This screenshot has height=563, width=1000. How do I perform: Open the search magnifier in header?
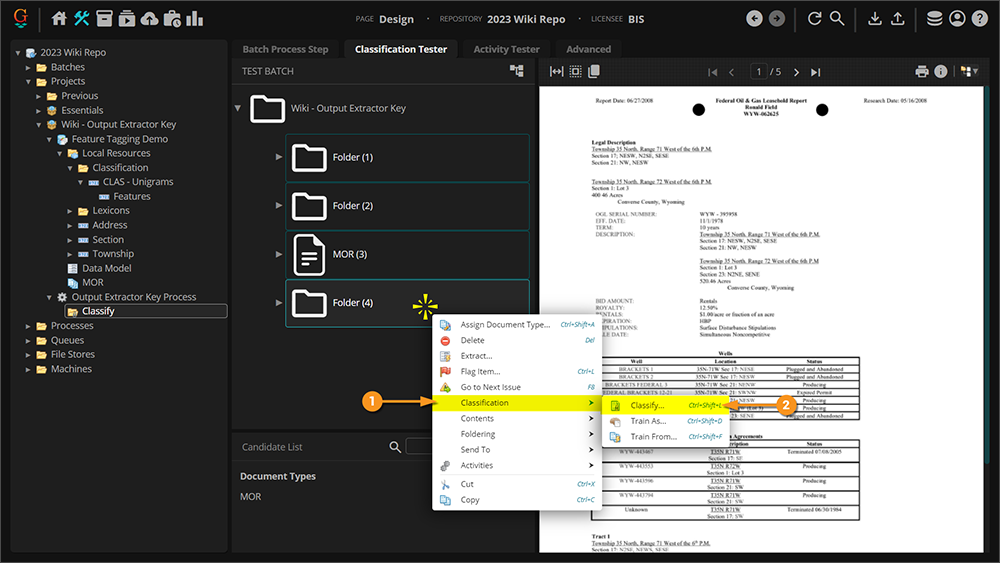[x=837, y=19]
